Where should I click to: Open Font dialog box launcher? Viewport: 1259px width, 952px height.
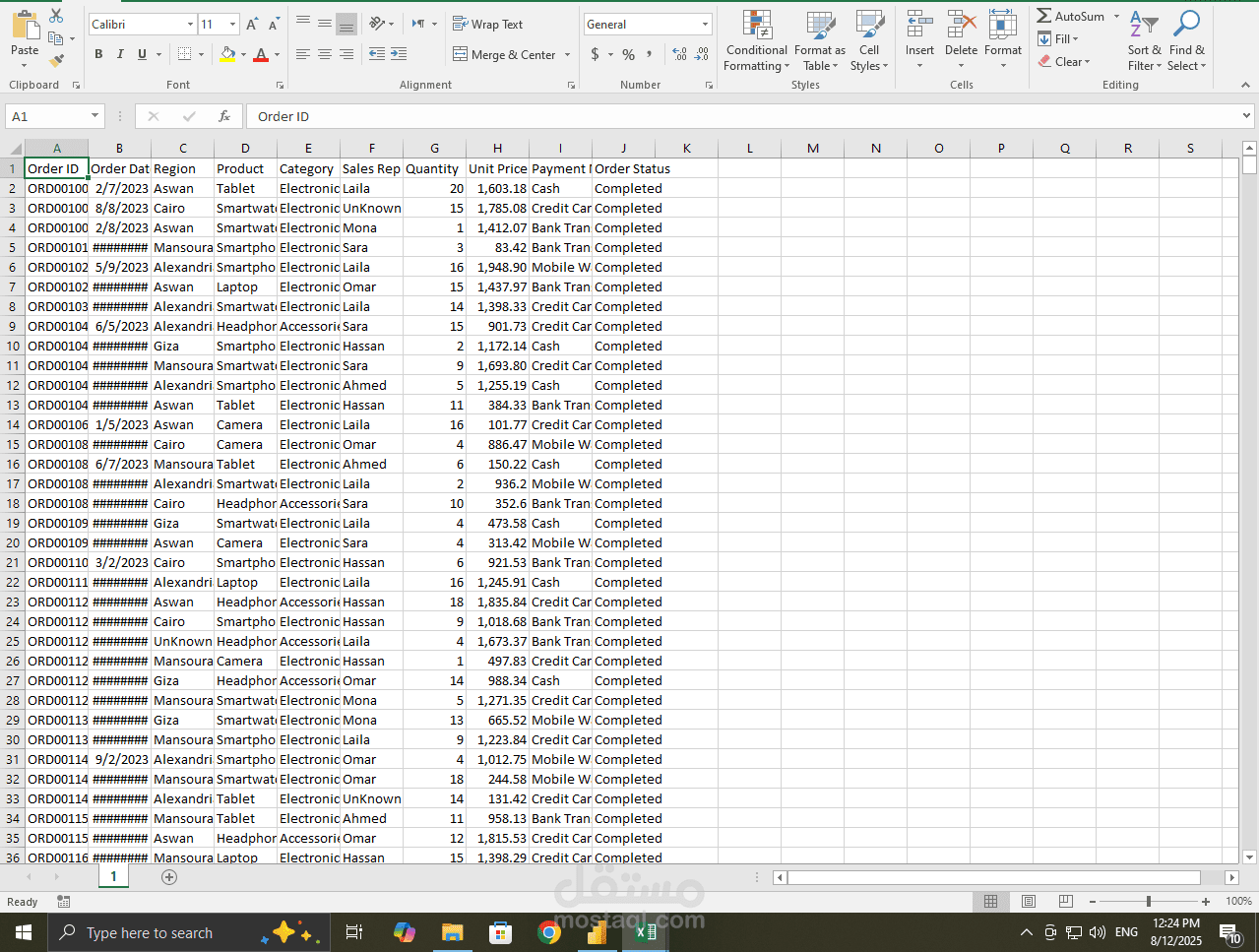pos(281,86)
